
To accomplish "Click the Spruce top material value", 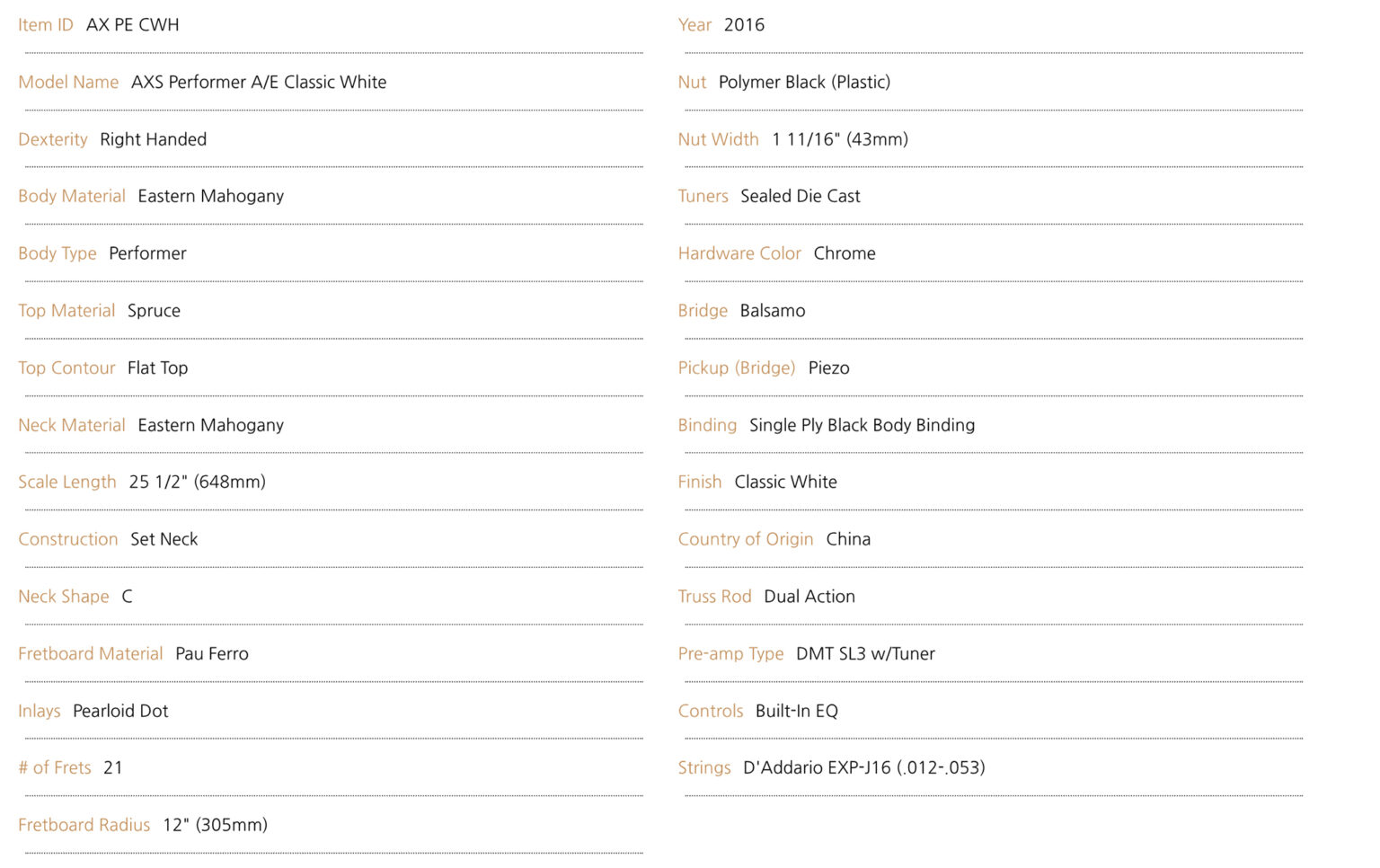I will pyautogui.click(x=154, y=311).
